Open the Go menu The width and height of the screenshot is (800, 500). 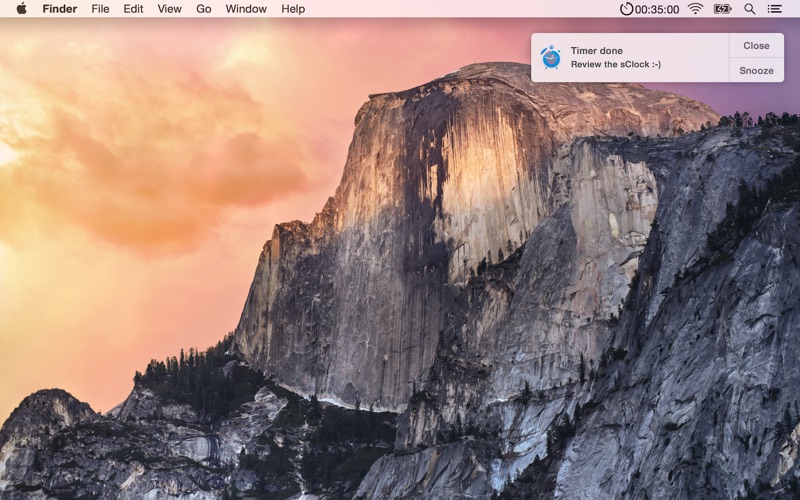[204, 9]
